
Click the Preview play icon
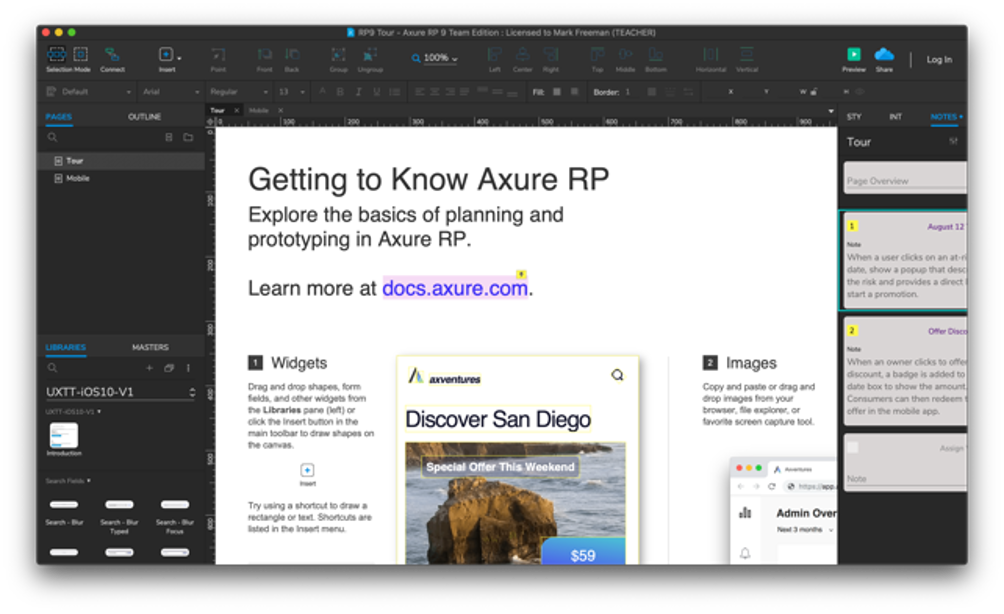point(853,55)
